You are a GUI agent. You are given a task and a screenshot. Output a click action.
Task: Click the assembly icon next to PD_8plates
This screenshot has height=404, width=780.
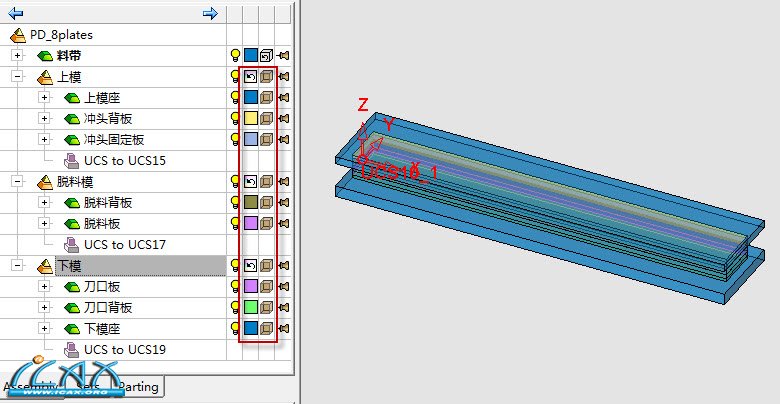(17, 35)
